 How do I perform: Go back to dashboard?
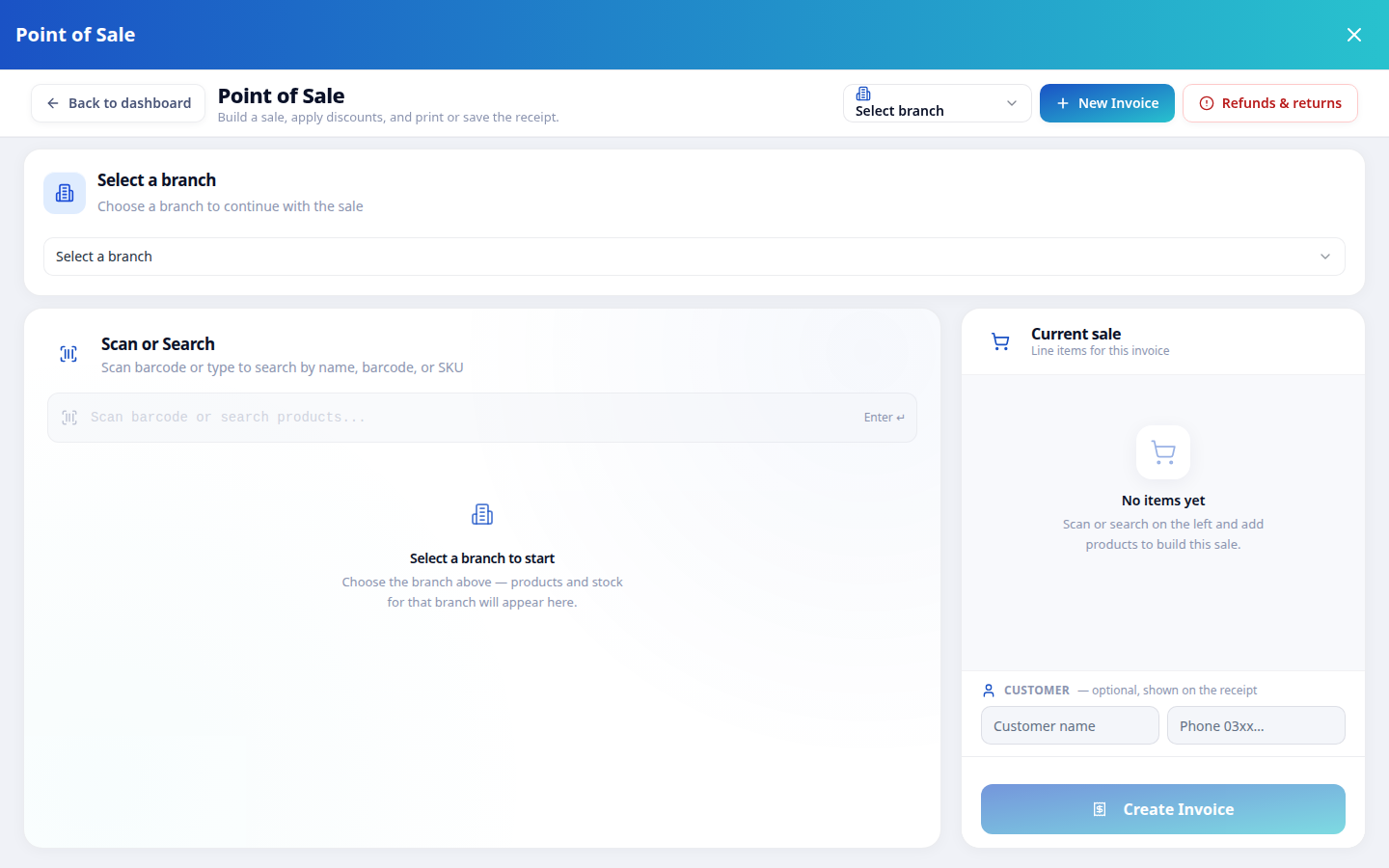pos(119,103)
